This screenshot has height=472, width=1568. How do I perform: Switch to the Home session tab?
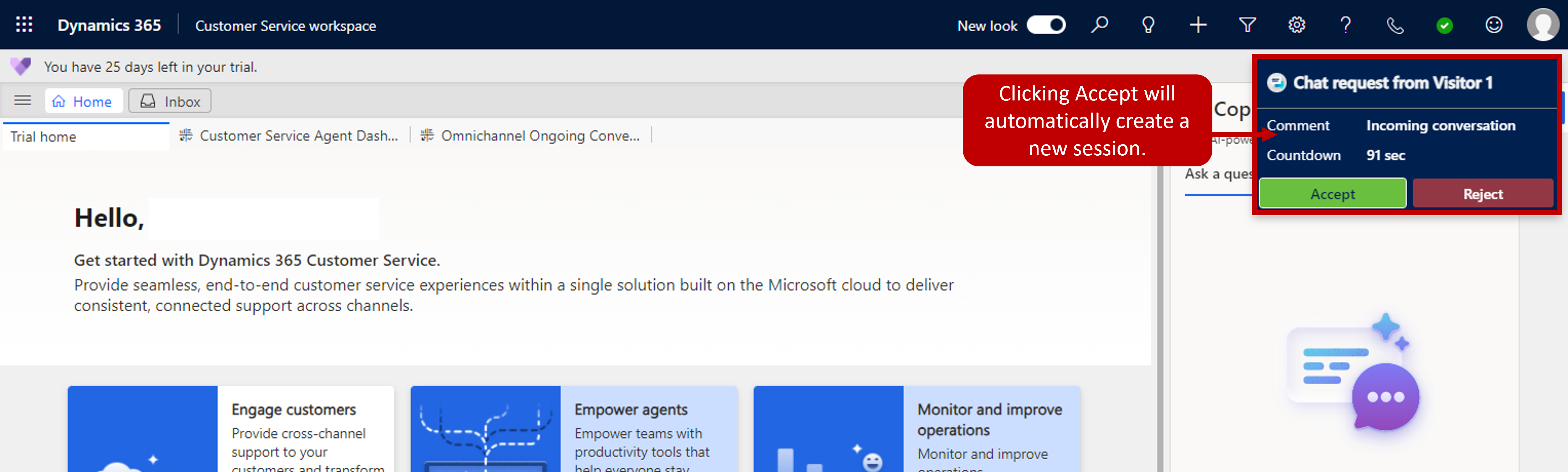pyautogui.click(x=83, y=101)
